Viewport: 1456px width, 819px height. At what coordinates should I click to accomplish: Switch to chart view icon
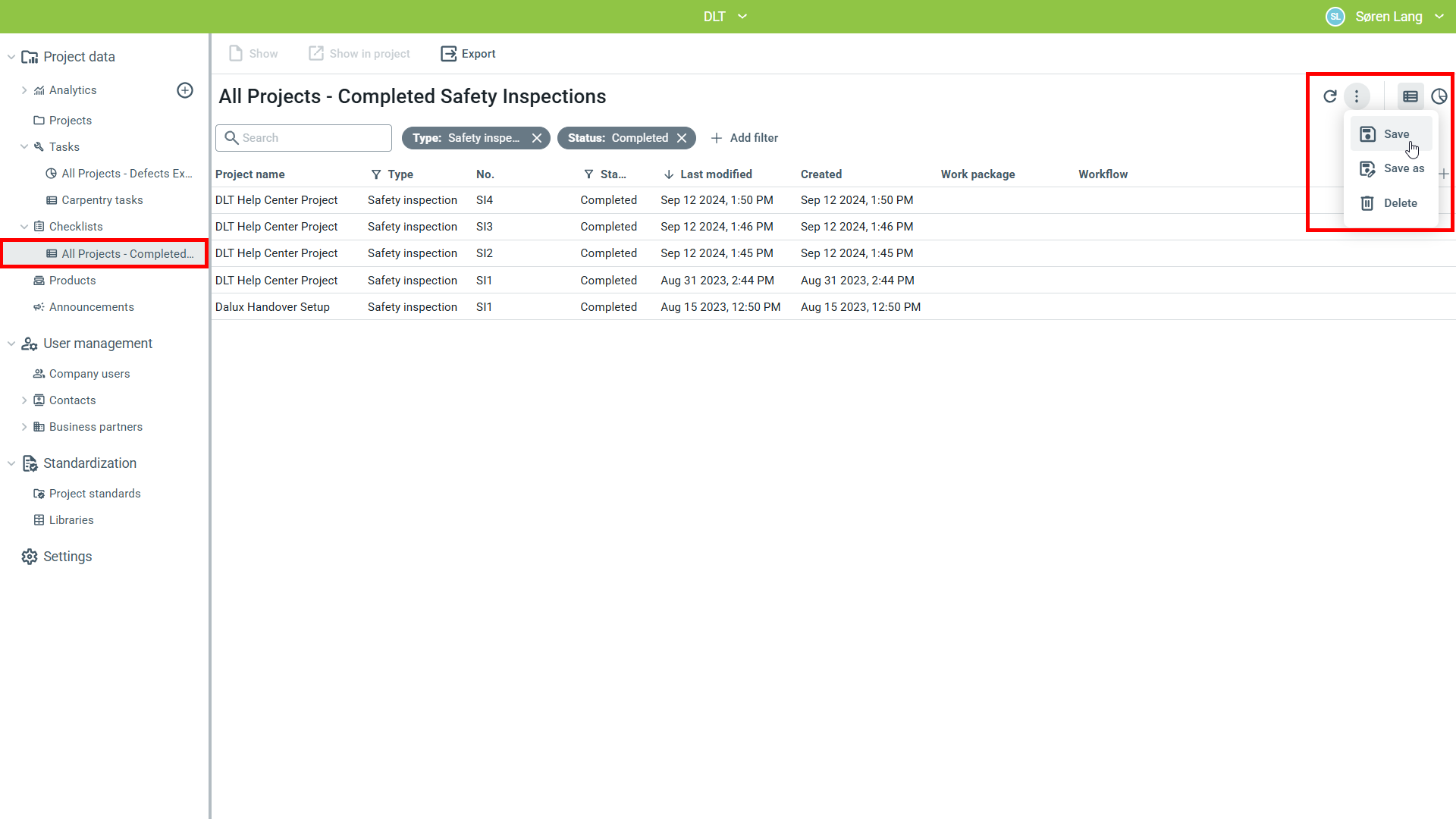click(x=1439, y=96)
